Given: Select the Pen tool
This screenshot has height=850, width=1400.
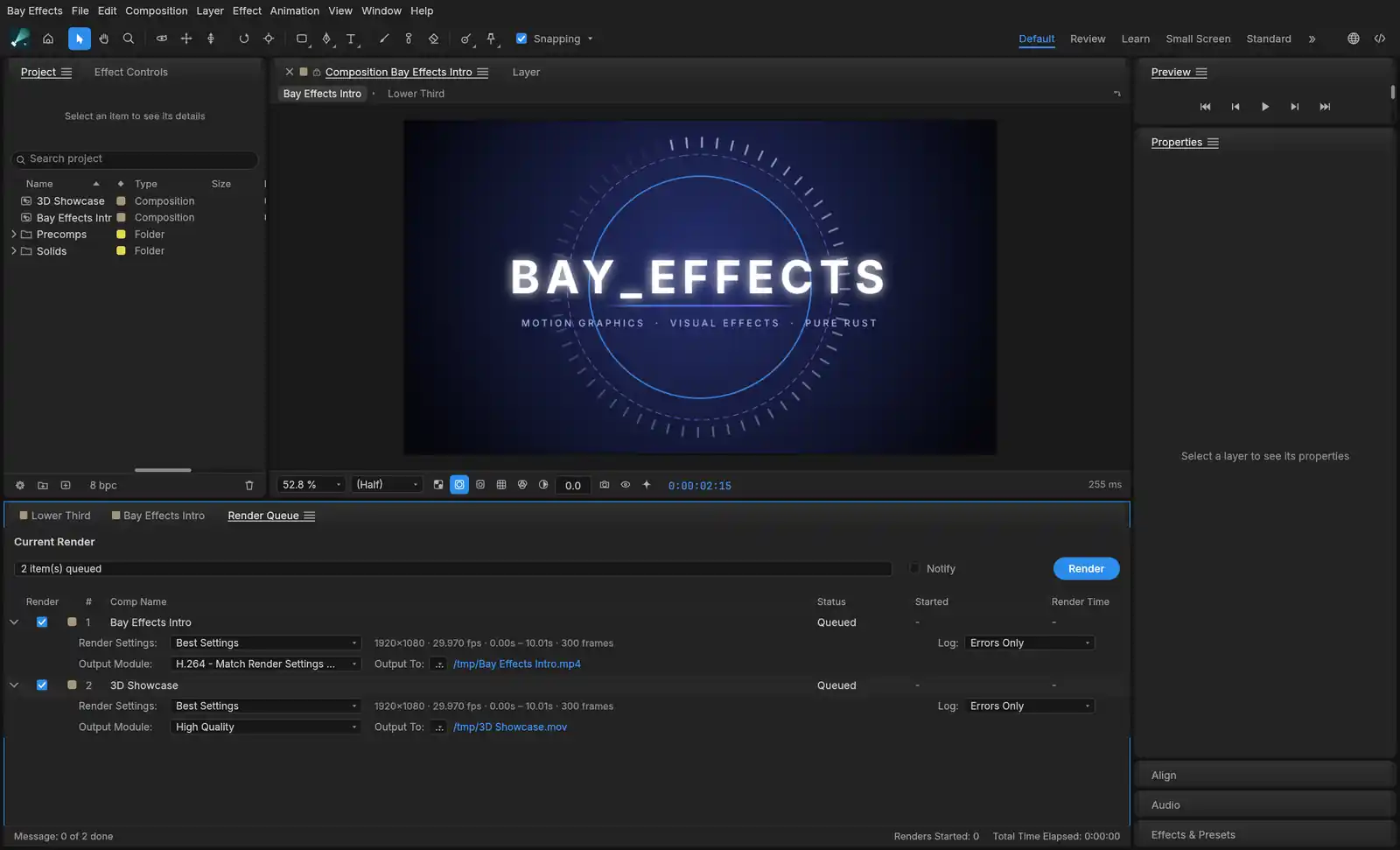Looking at the screenshot, I should tap(326, 39).
